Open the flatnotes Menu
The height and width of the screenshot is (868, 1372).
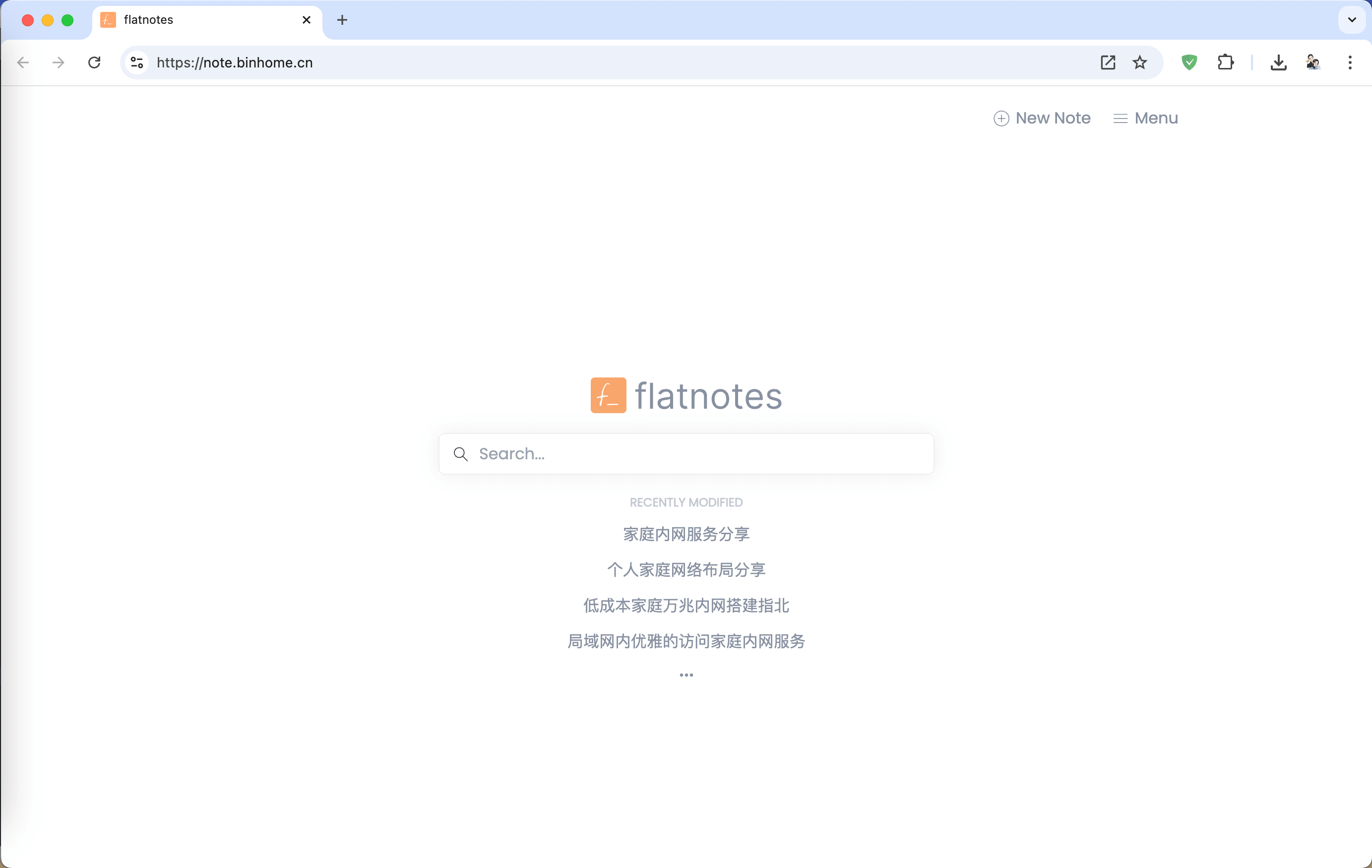[1146, 118]
